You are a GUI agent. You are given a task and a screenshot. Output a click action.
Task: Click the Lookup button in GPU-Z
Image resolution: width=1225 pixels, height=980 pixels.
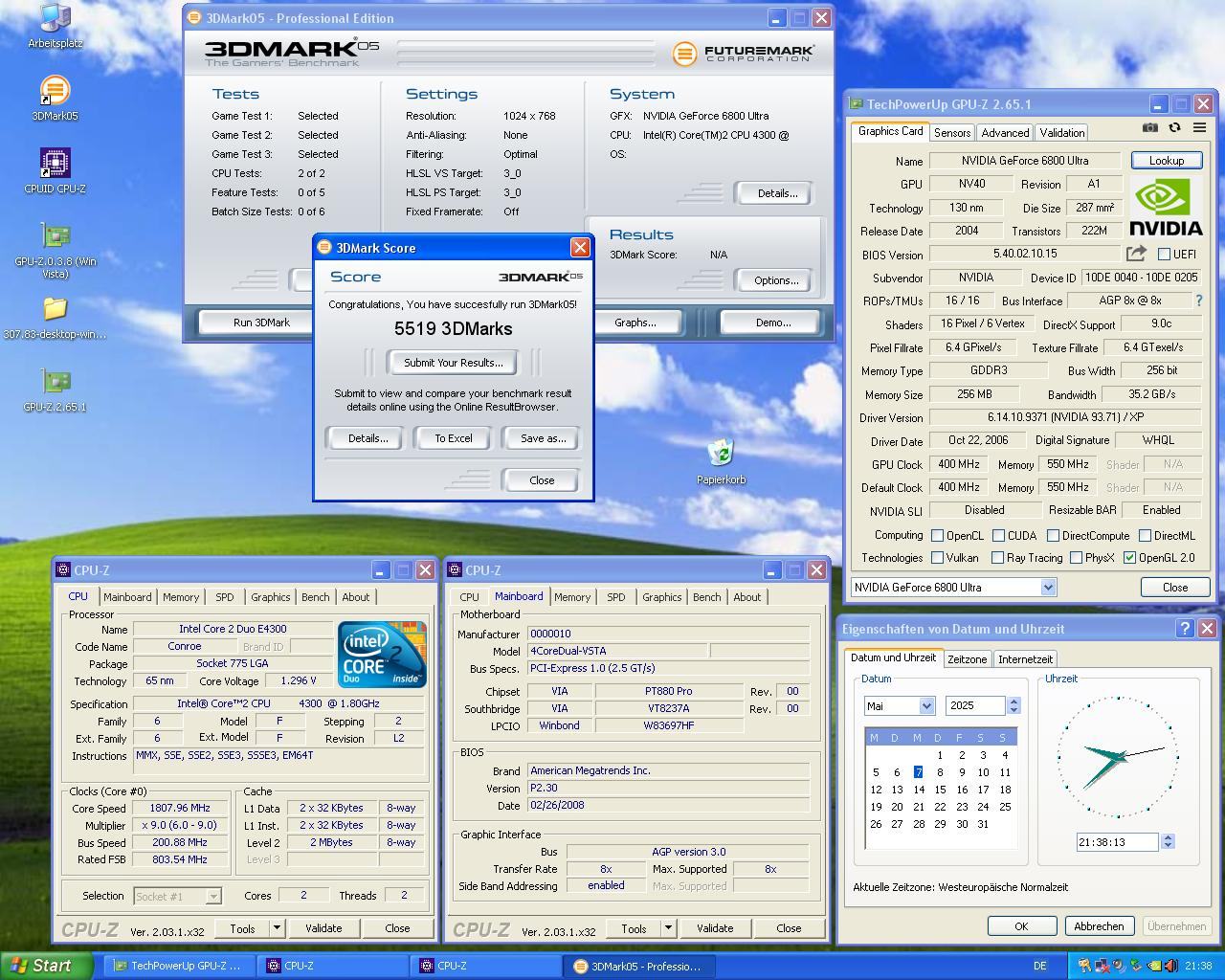pyautogui.click(x=1166, y=161)
